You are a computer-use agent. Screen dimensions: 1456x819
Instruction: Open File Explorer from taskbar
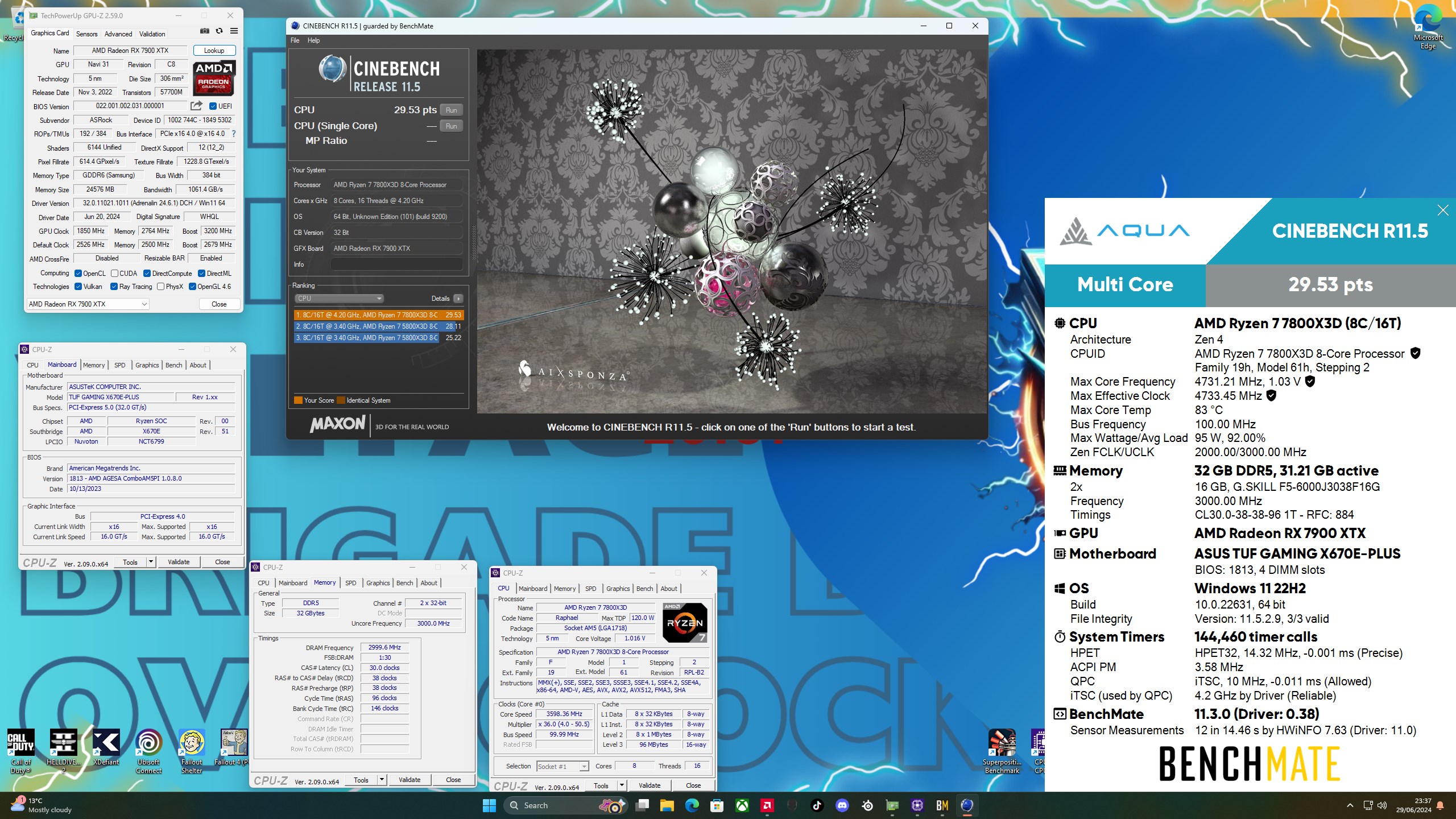667,805
